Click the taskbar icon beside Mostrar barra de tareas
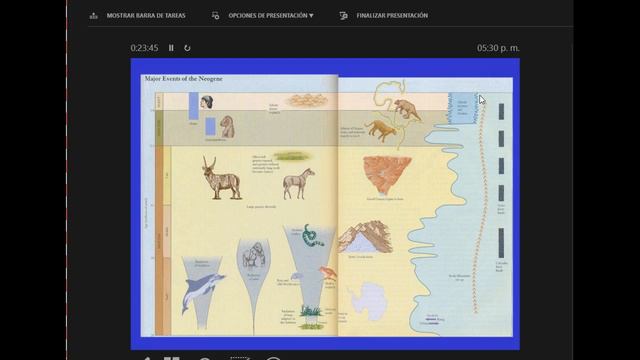 (93, 16)
